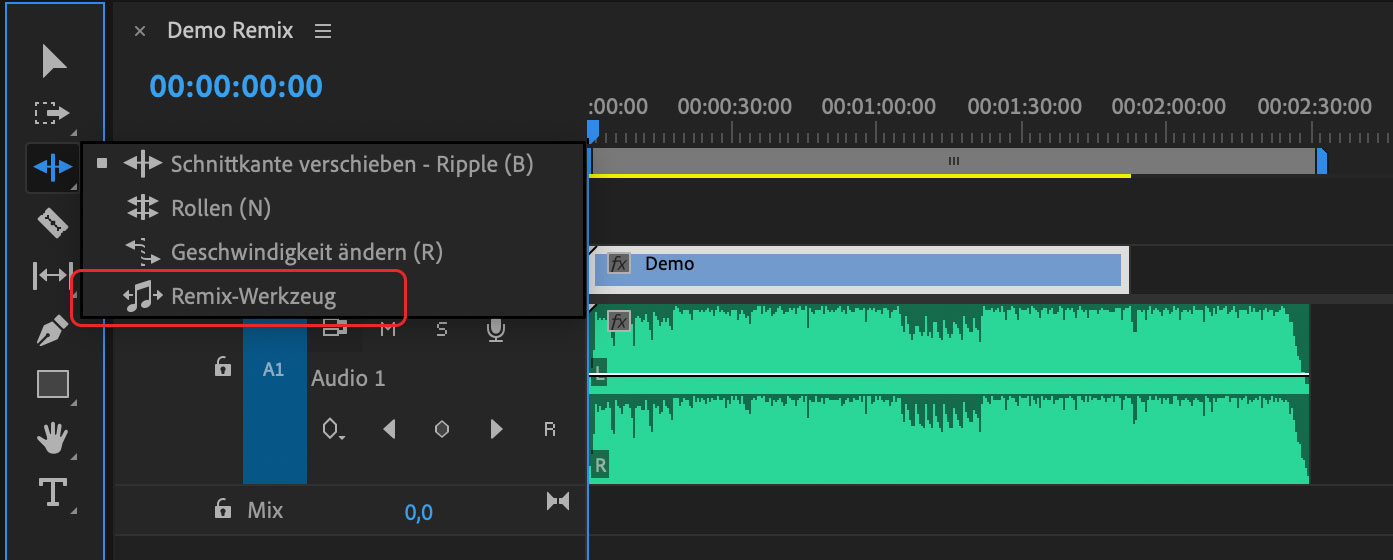This screenshot has height=560, width=1393.
Task: Solo the Audio 1 track
Action: point(442,330)
